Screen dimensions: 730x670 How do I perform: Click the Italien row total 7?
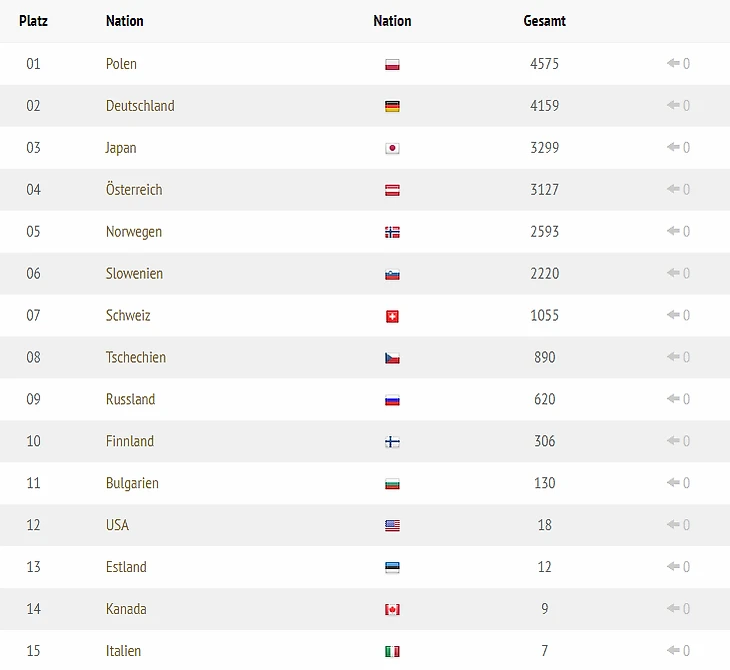544,651
